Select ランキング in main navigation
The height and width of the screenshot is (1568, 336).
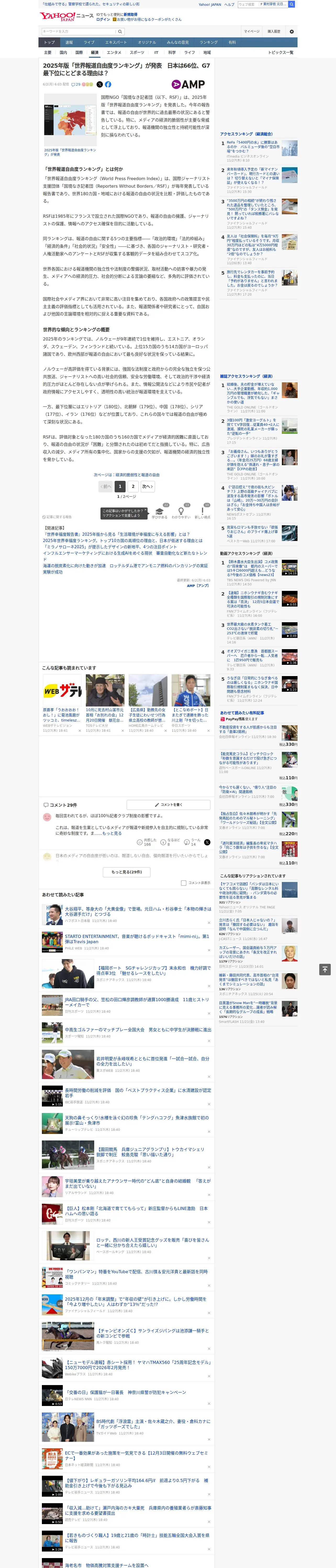tap(209, 42)
